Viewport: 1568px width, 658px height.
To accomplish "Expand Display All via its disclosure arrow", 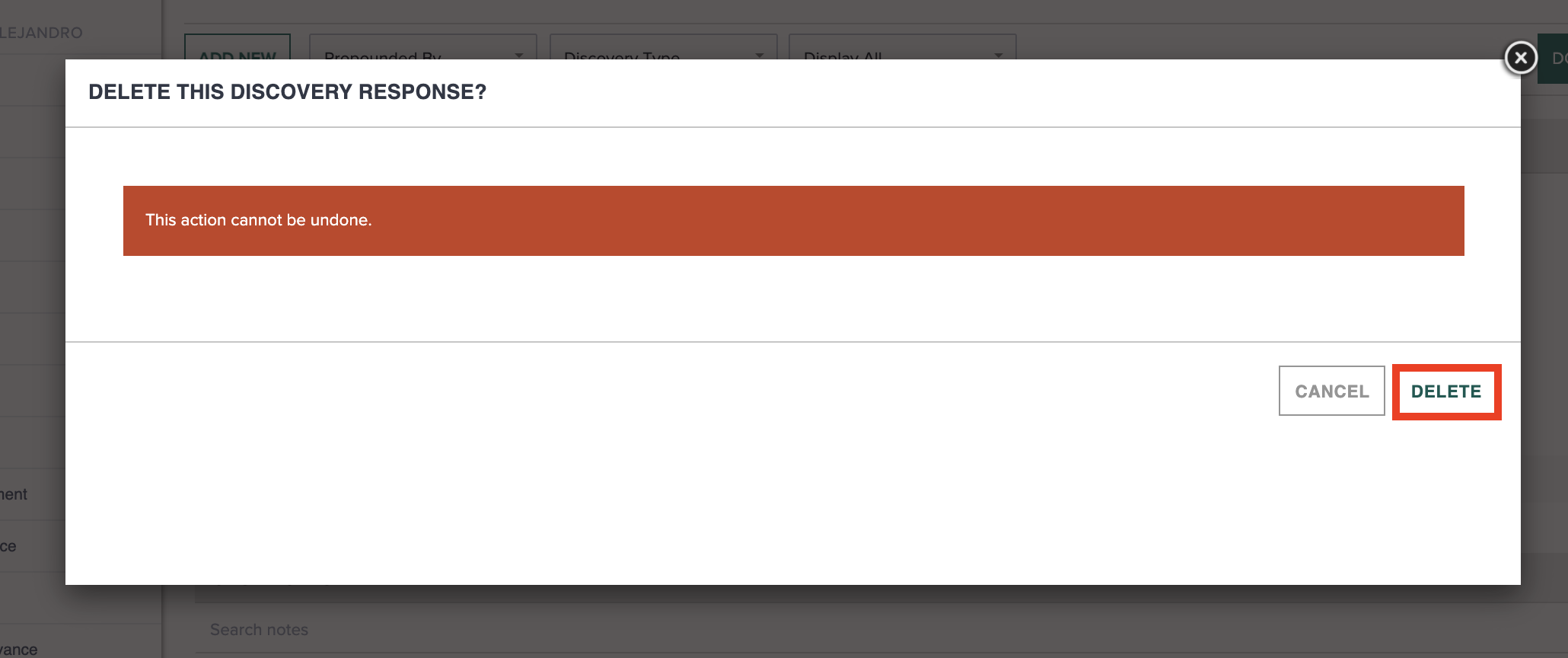I will [999, 55].
